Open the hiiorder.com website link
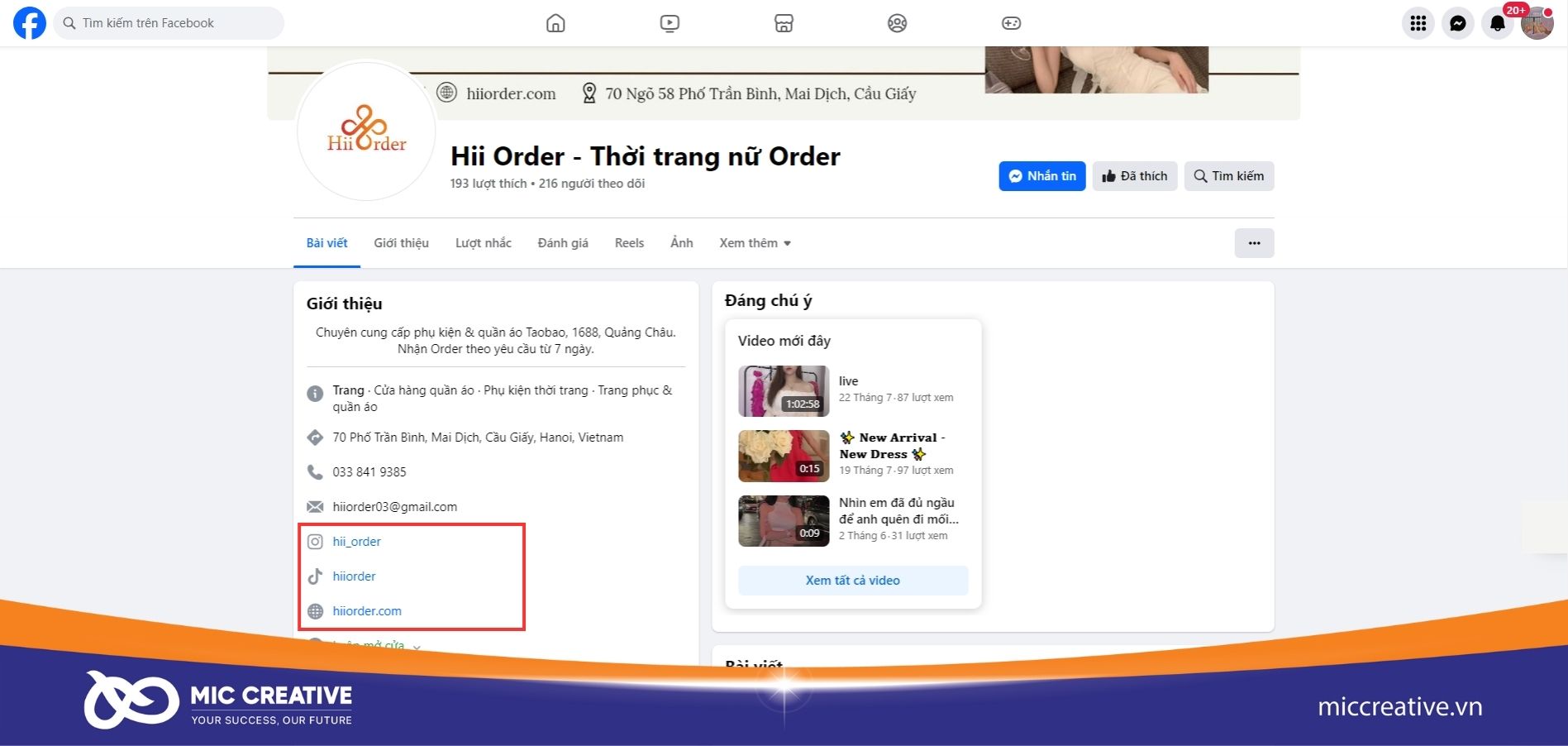Screen dimensions: 1568x746 [367, 611]
